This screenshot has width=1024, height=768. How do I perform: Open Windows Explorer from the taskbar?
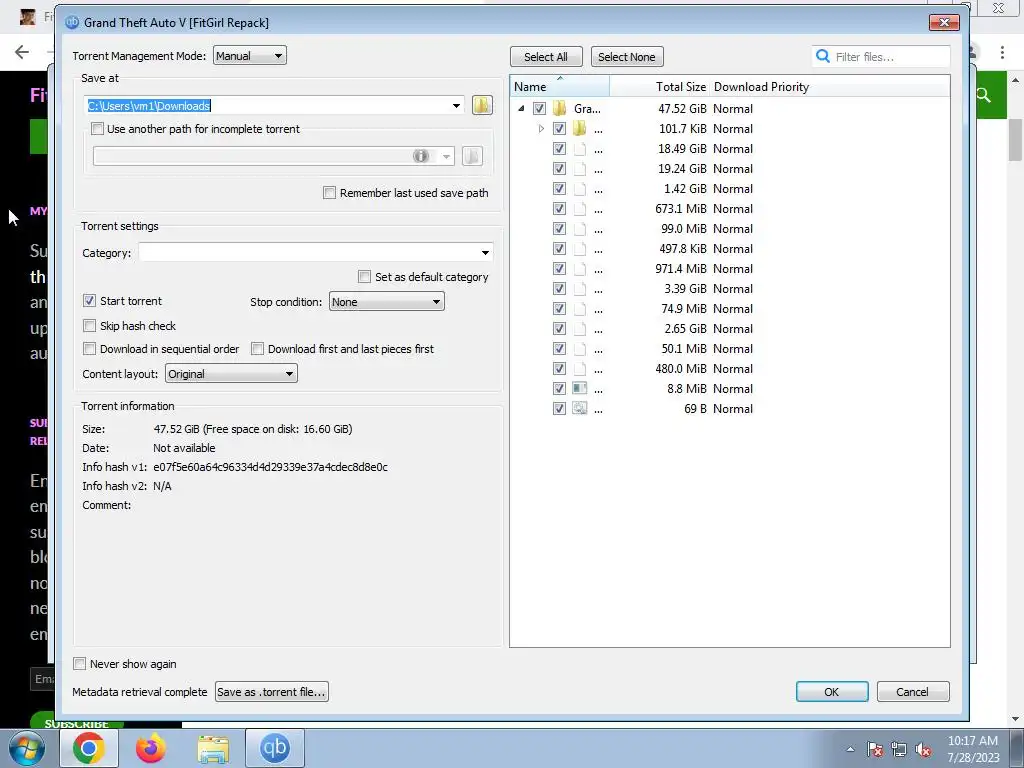[x=213, y=748]
